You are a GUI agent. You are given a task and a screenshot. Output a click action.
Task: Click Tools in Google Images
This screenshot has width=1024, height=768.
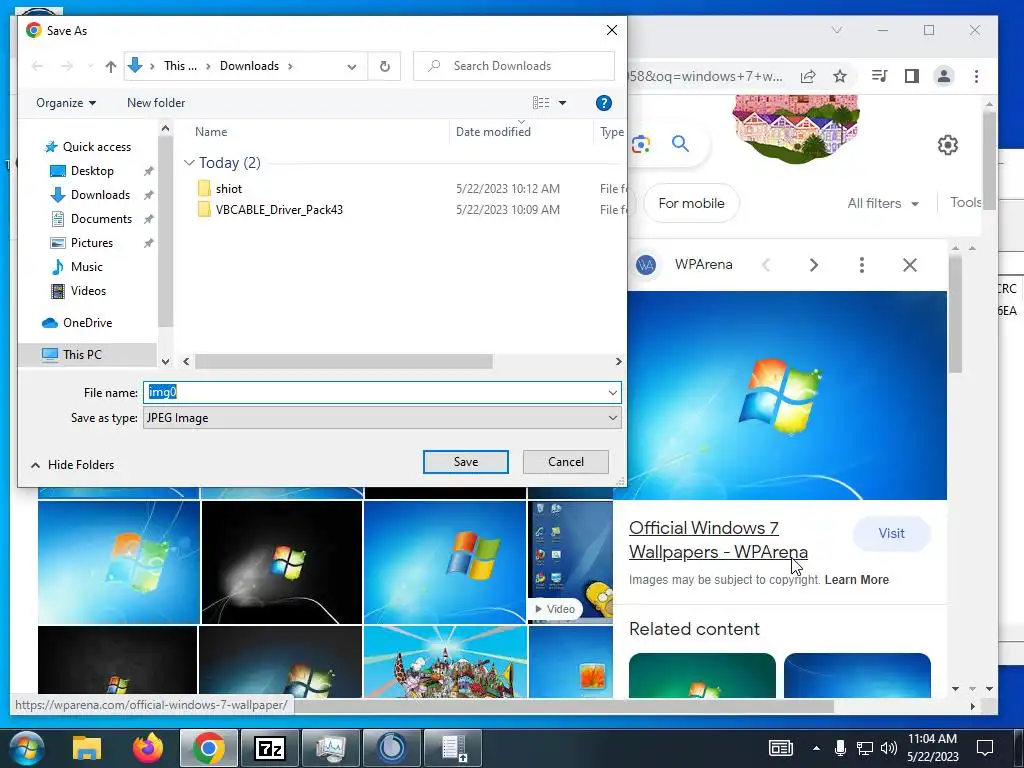(x=966, y=202)
